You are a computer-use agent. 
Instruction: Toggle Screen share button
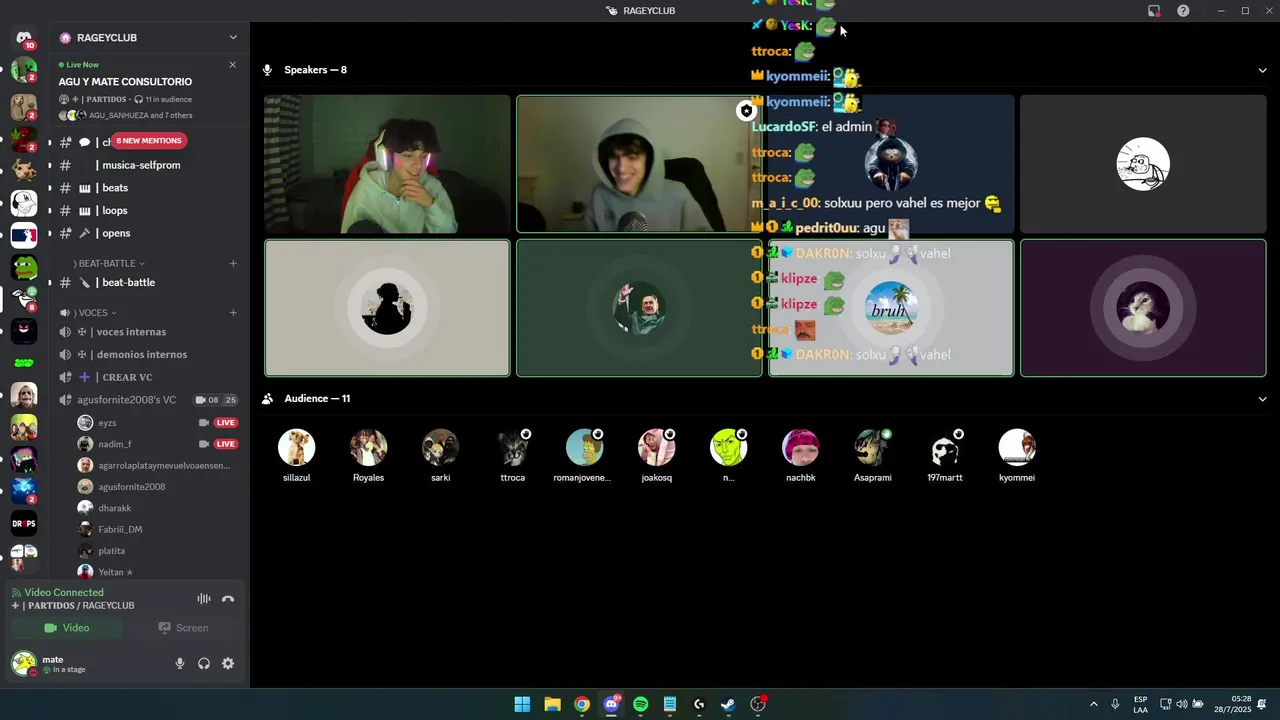[x=183, y=628]
